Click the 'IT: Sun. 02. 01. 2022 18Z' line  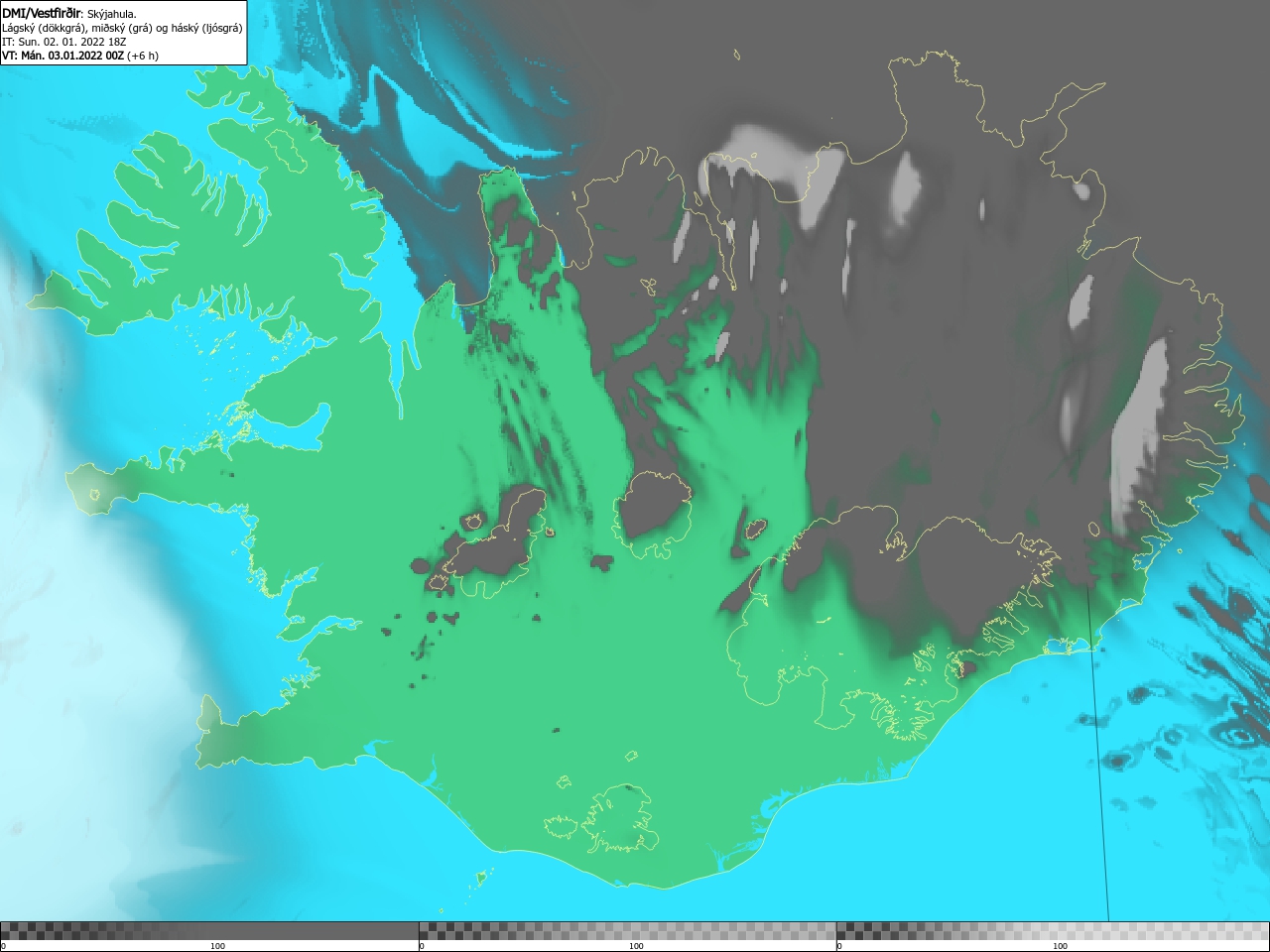click(64, 42)
